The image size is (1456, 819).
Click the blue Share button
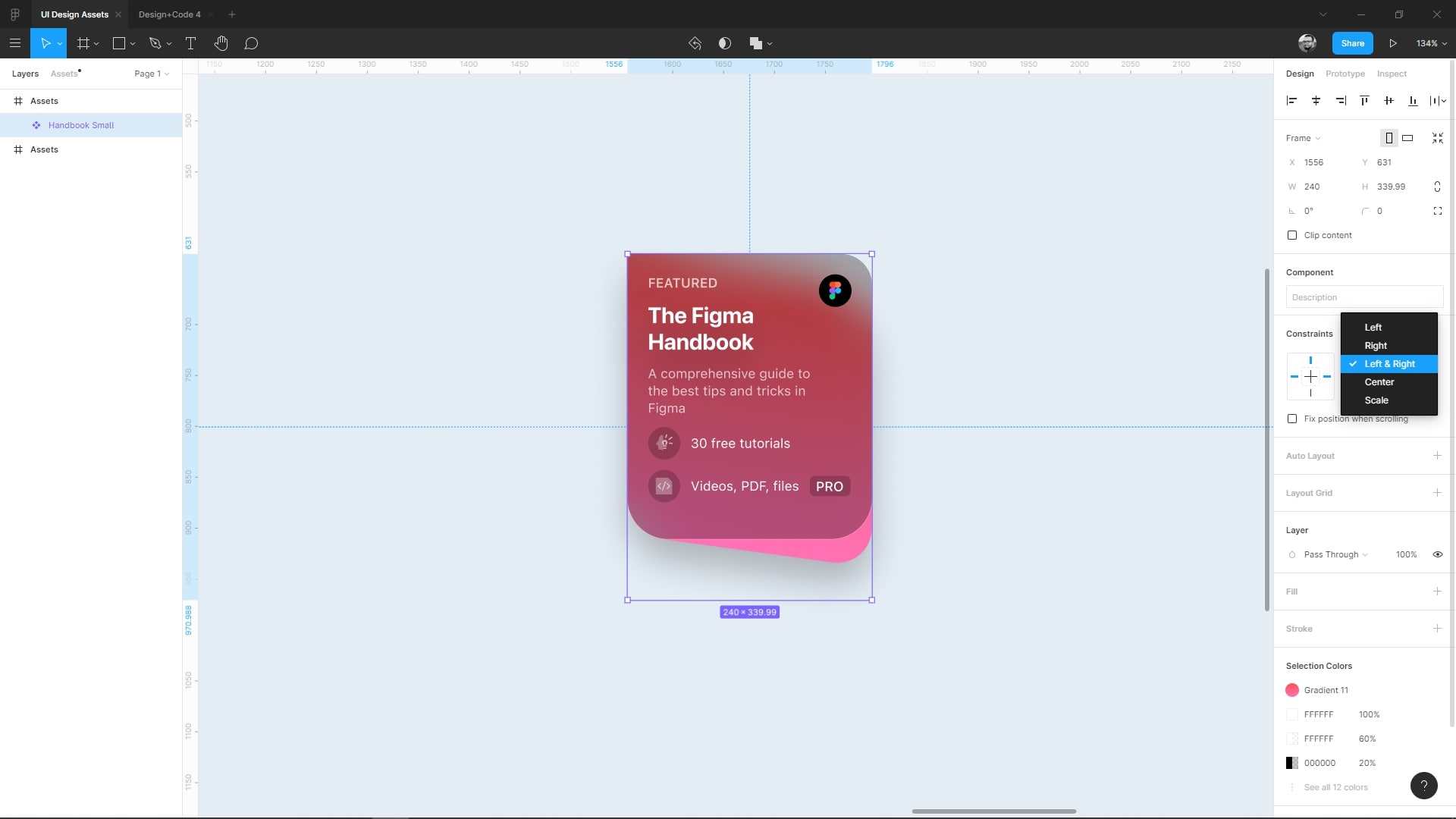click(x=1352, y=43)
